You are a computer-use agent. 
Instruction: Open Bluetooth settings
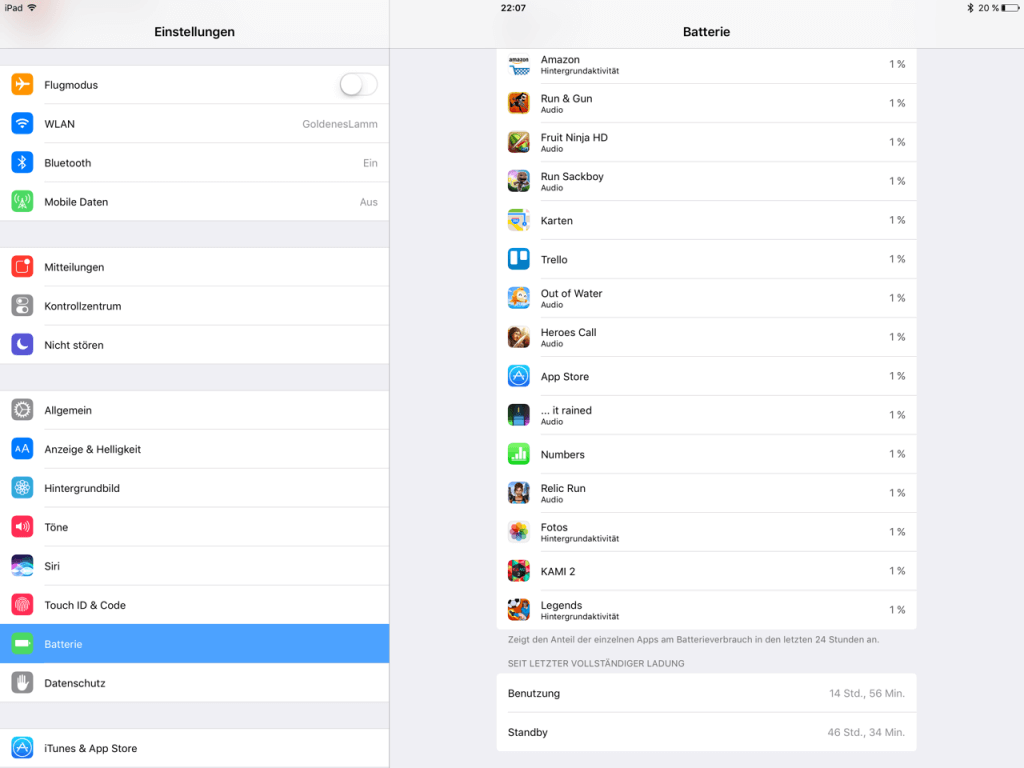point(195,163)
